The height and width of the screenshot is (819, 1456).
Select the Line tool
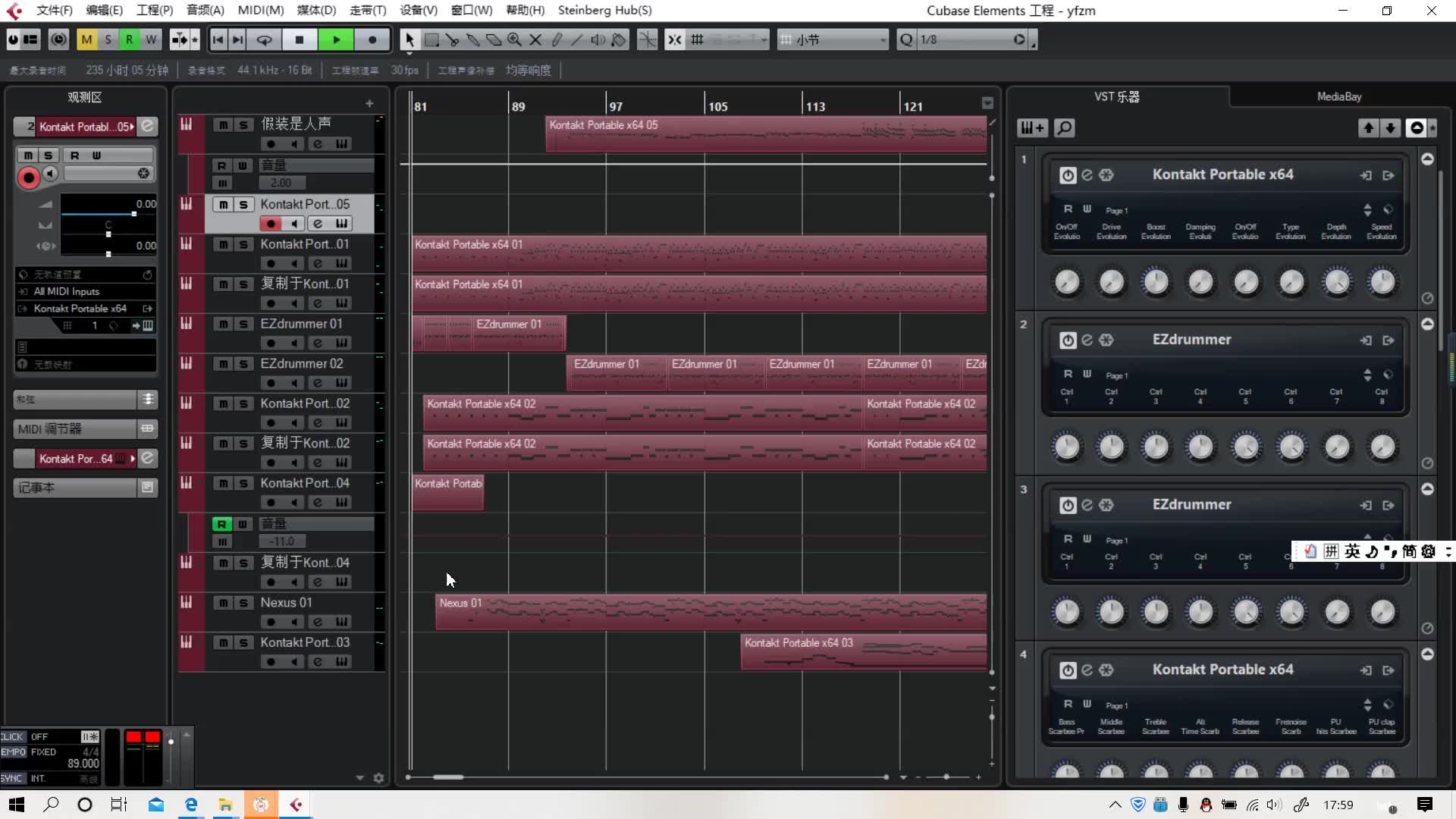577,39
